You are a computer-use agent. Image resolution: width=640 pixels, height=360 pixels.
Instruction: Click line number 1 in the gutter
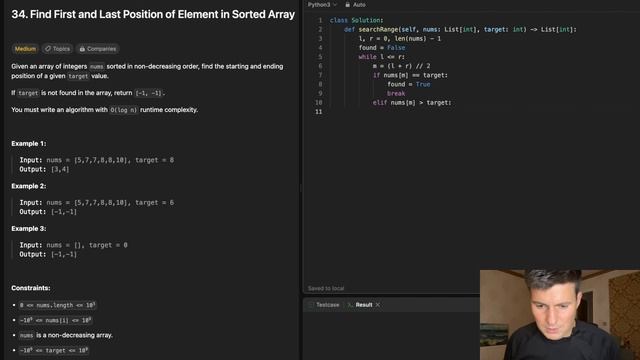320,20
